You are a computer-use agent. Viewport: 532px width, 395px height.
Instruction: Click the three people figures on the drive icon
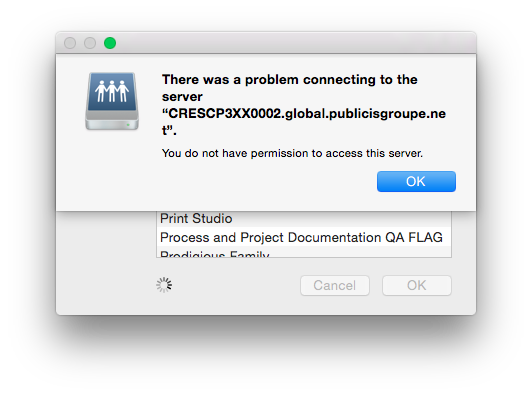[112, 91]
